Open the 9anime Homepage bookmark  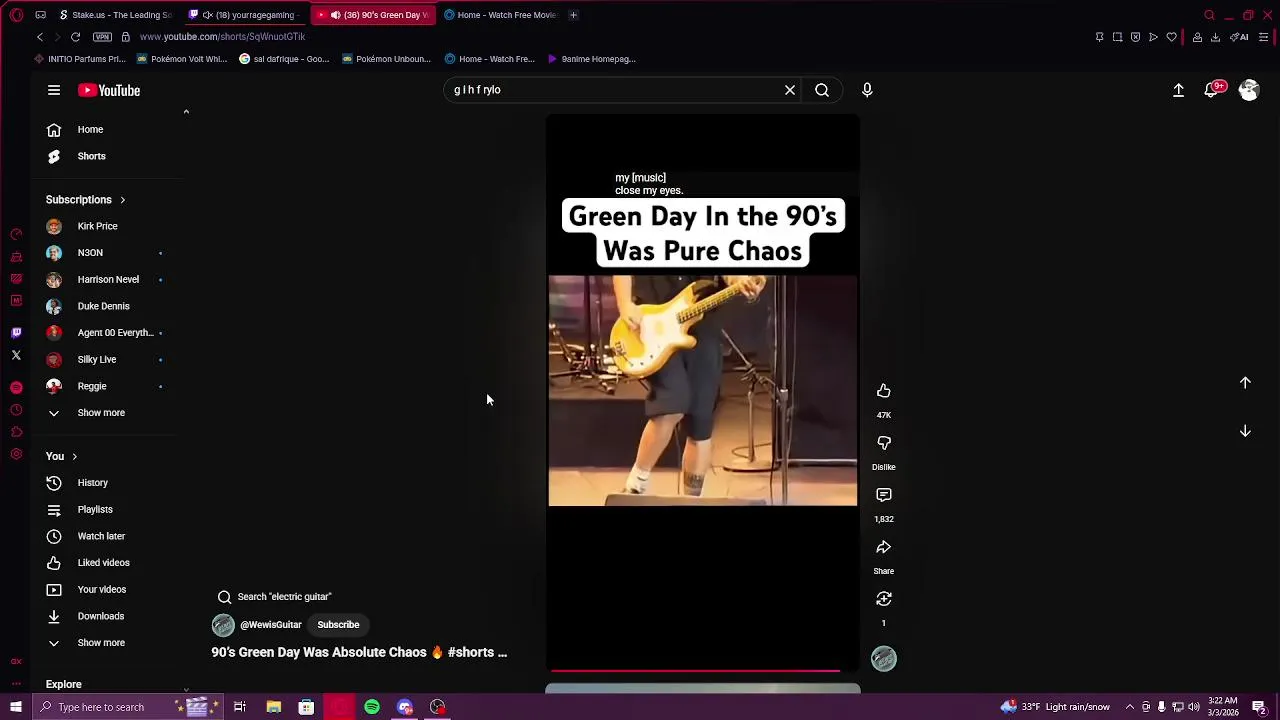(x=591, y=59)
